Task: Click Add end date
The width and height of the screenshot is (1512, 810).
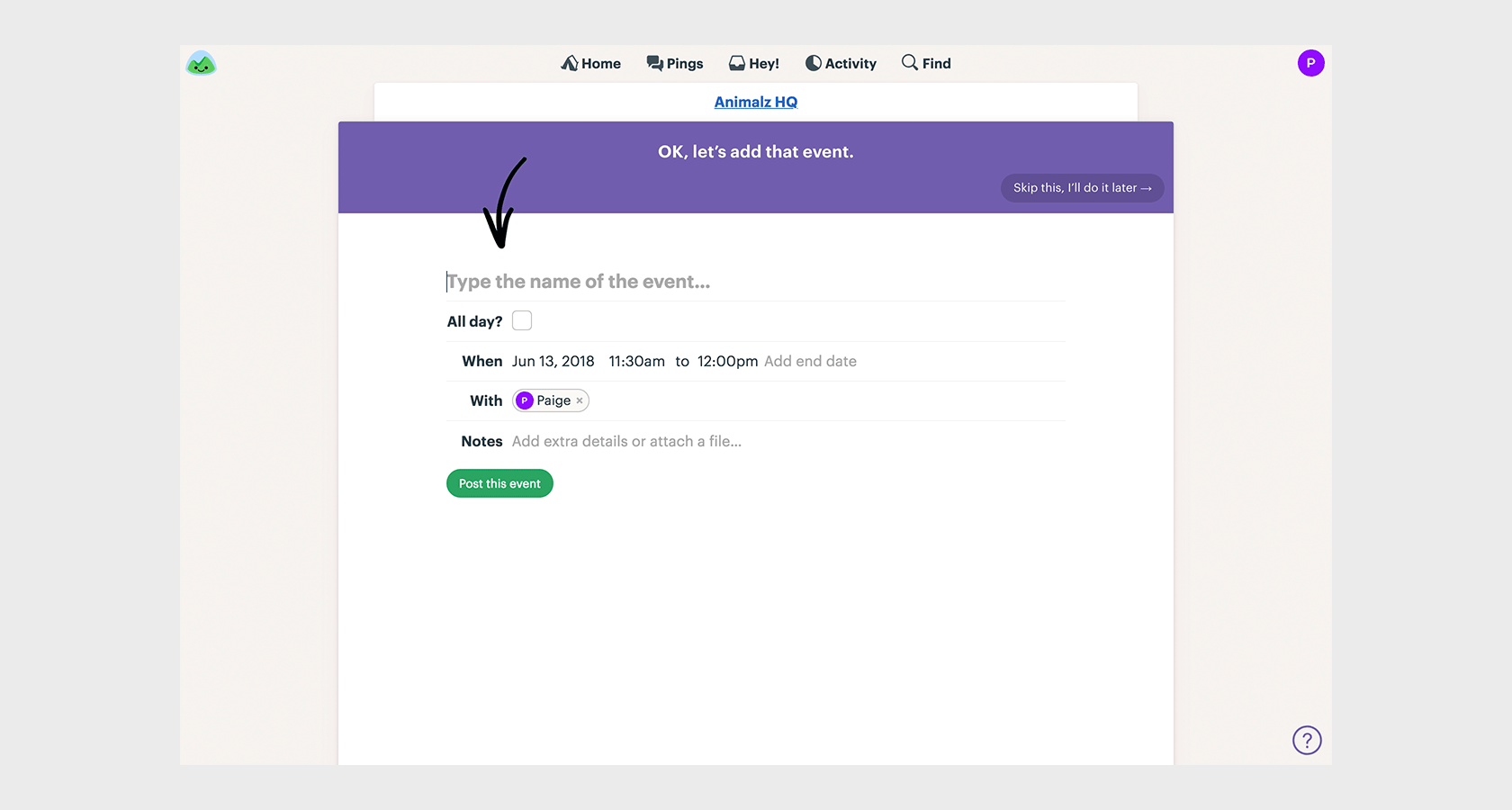Action: (810, 361)
